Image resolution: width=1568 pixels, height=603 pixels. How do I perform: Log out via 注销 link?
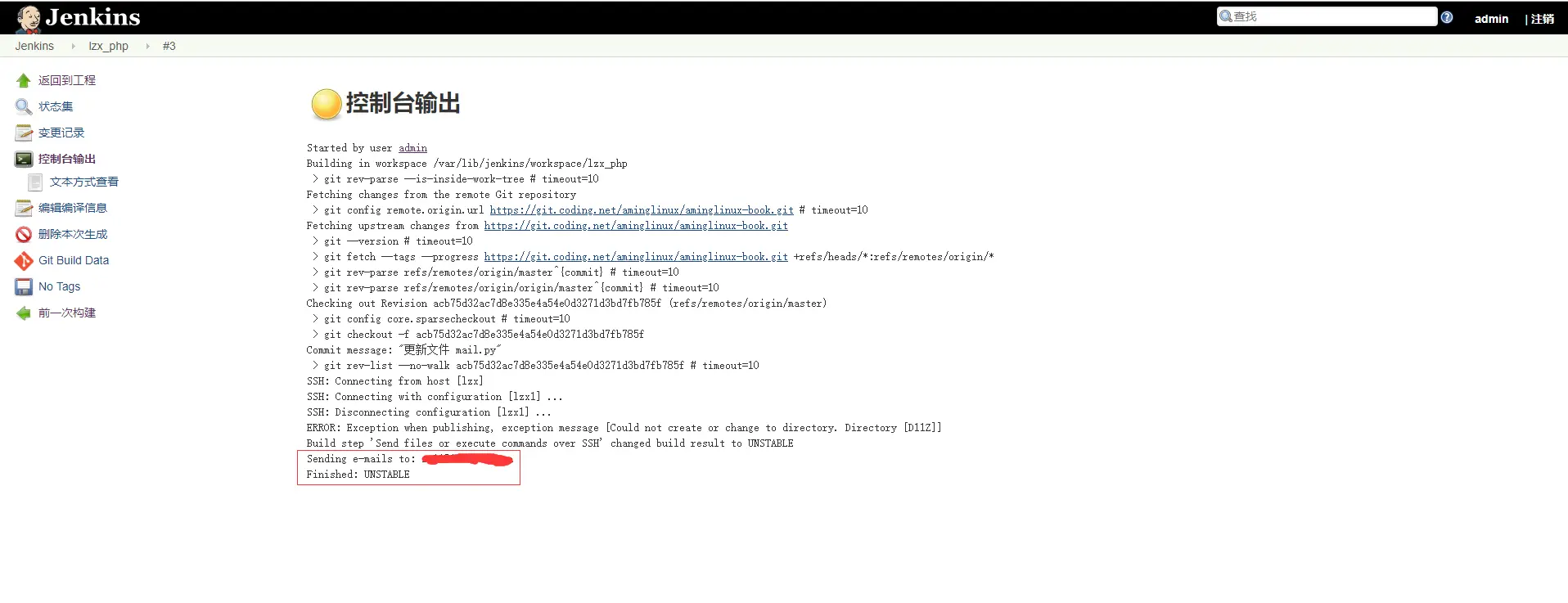[1542, 19]
